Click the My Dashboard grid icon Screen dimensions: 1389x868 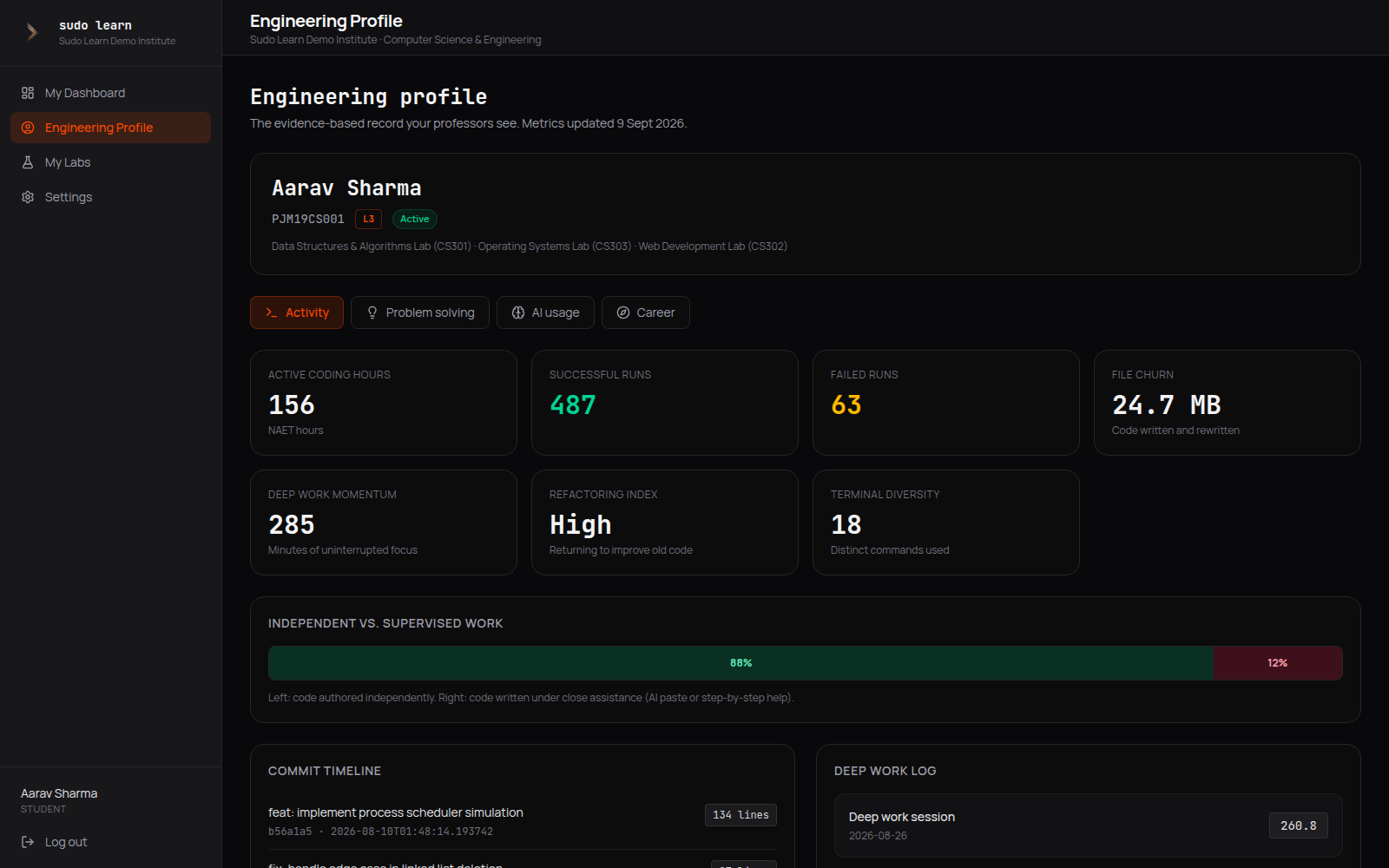28,93
